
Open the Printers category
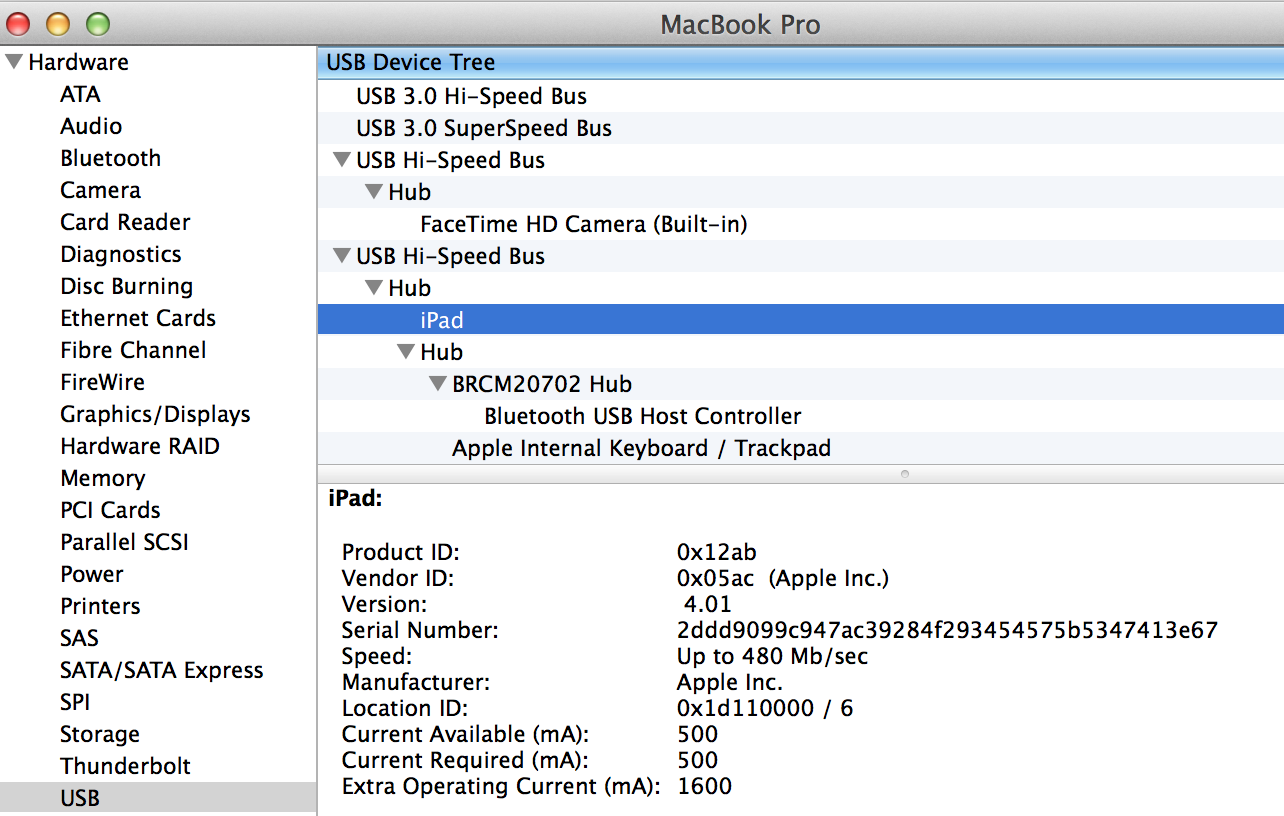(100, 606)
